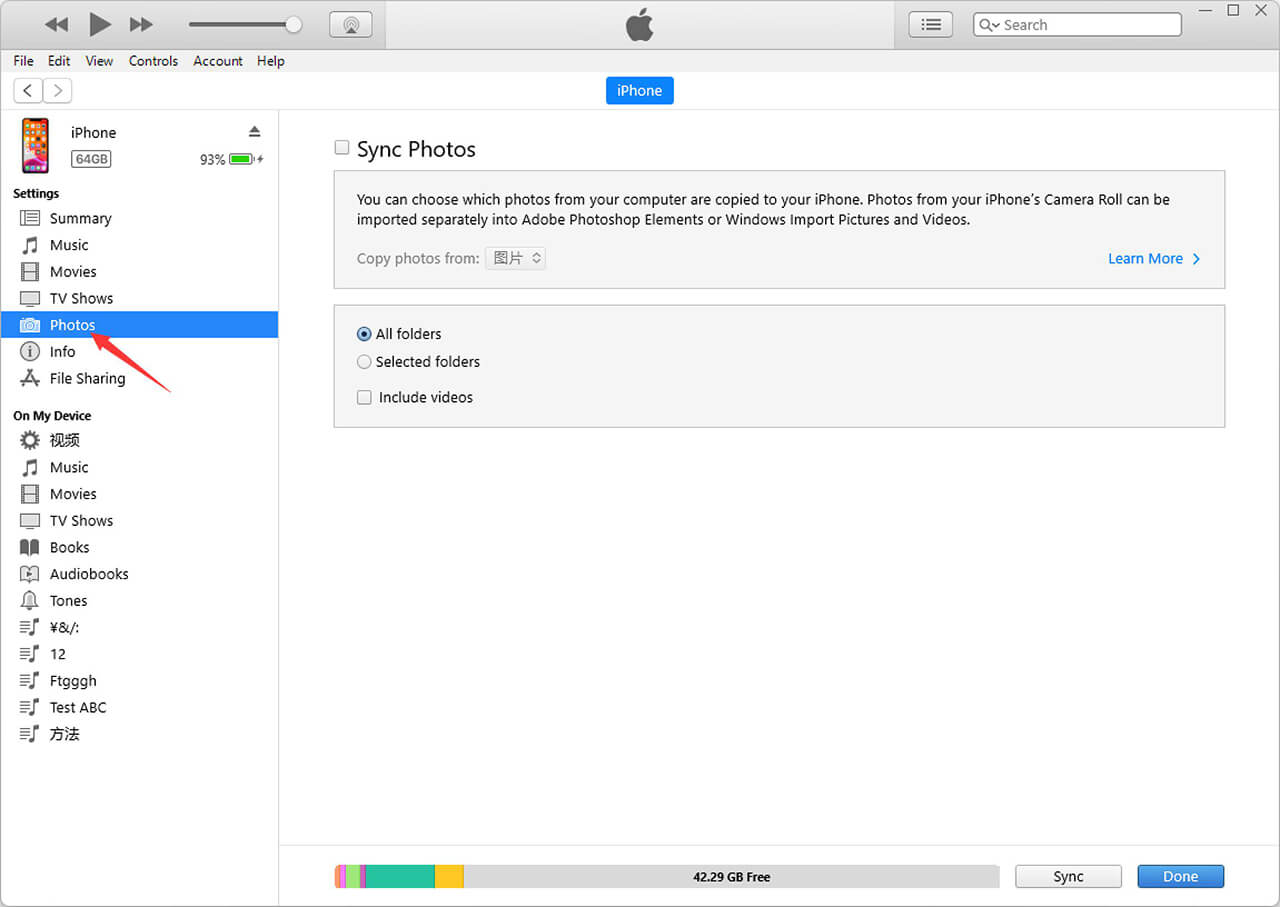Check the Include videos checkbox
This screenshot has height=907, width=1280.
[364, 397]
